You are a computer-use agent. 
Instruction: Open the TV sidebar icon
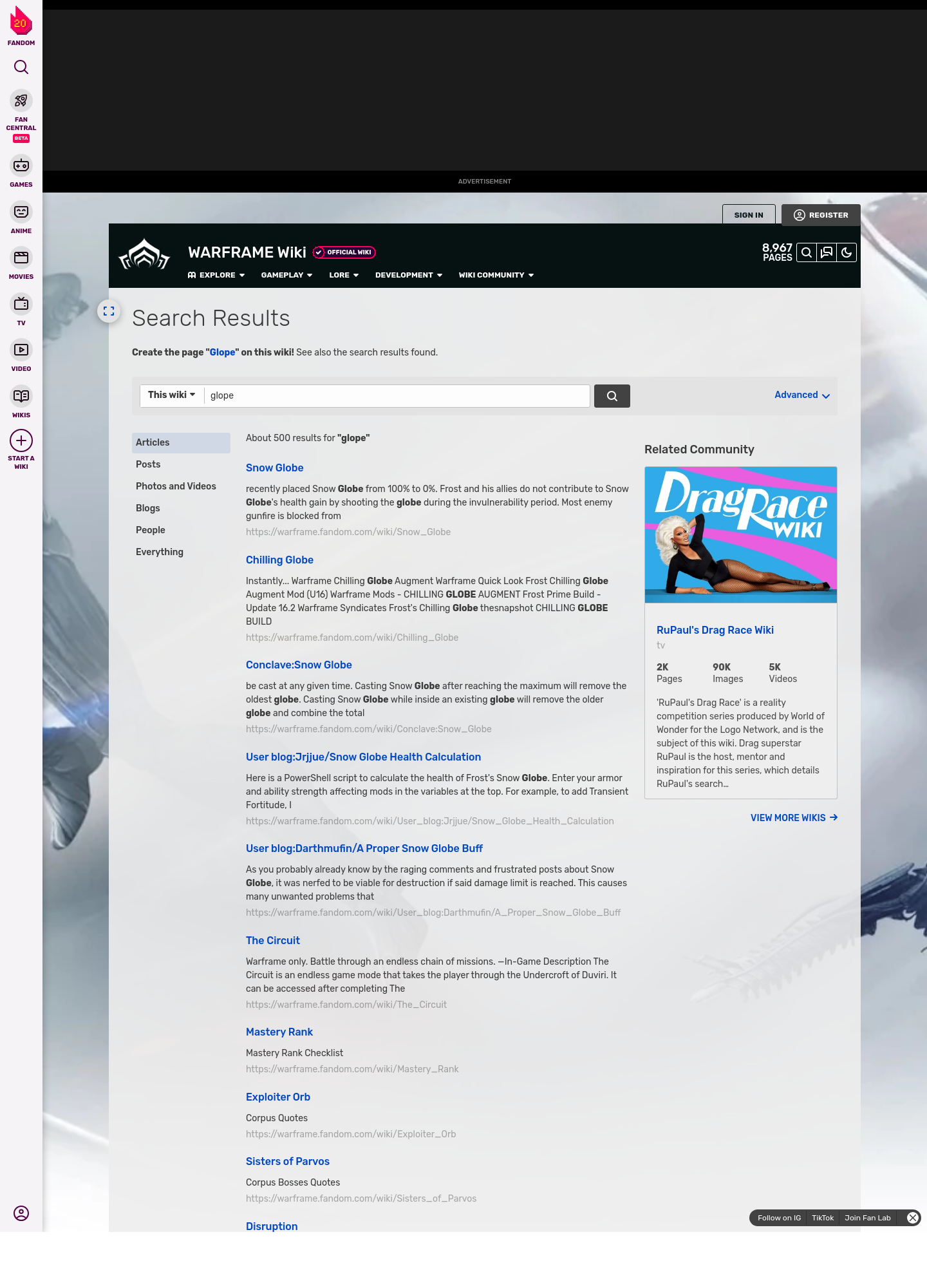click(21, 304)
